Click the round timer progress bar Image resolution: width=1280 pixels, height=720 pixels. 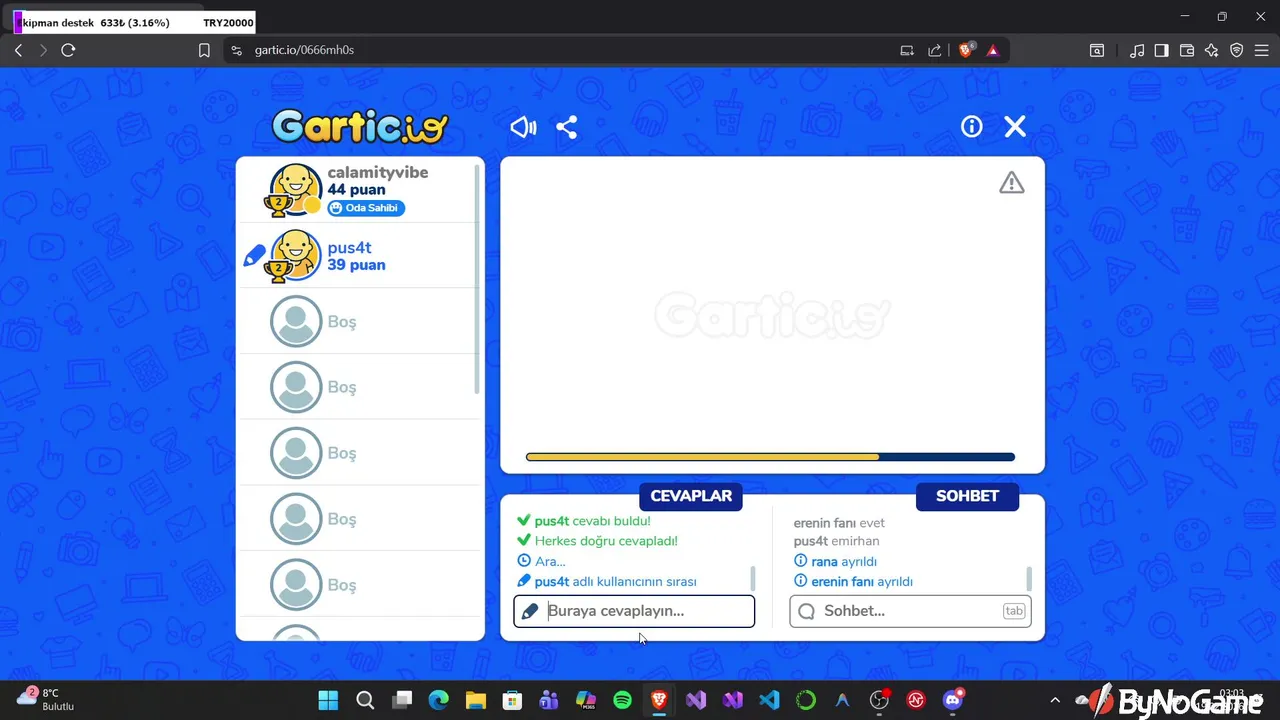tap(770, 457)
